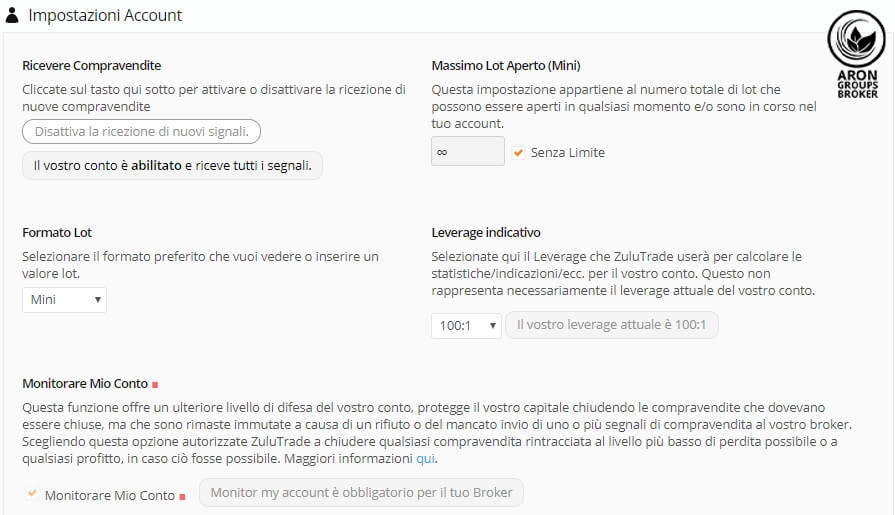Click the arrow of the Mini selector

tap(98, 300)
